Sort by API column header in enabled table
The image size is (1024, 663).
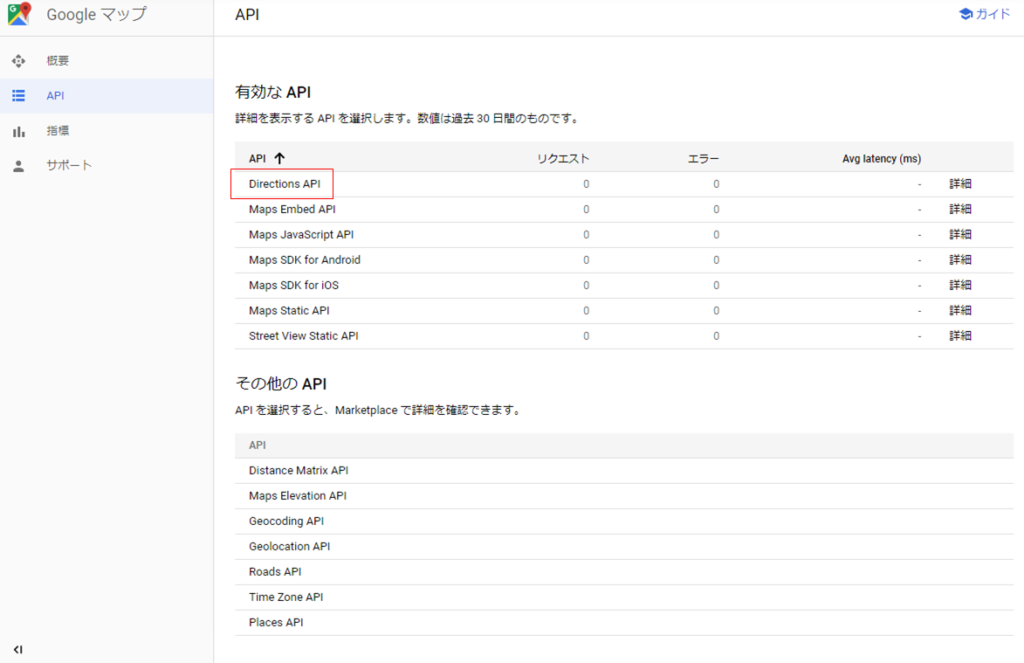click(x=257, y=158)
